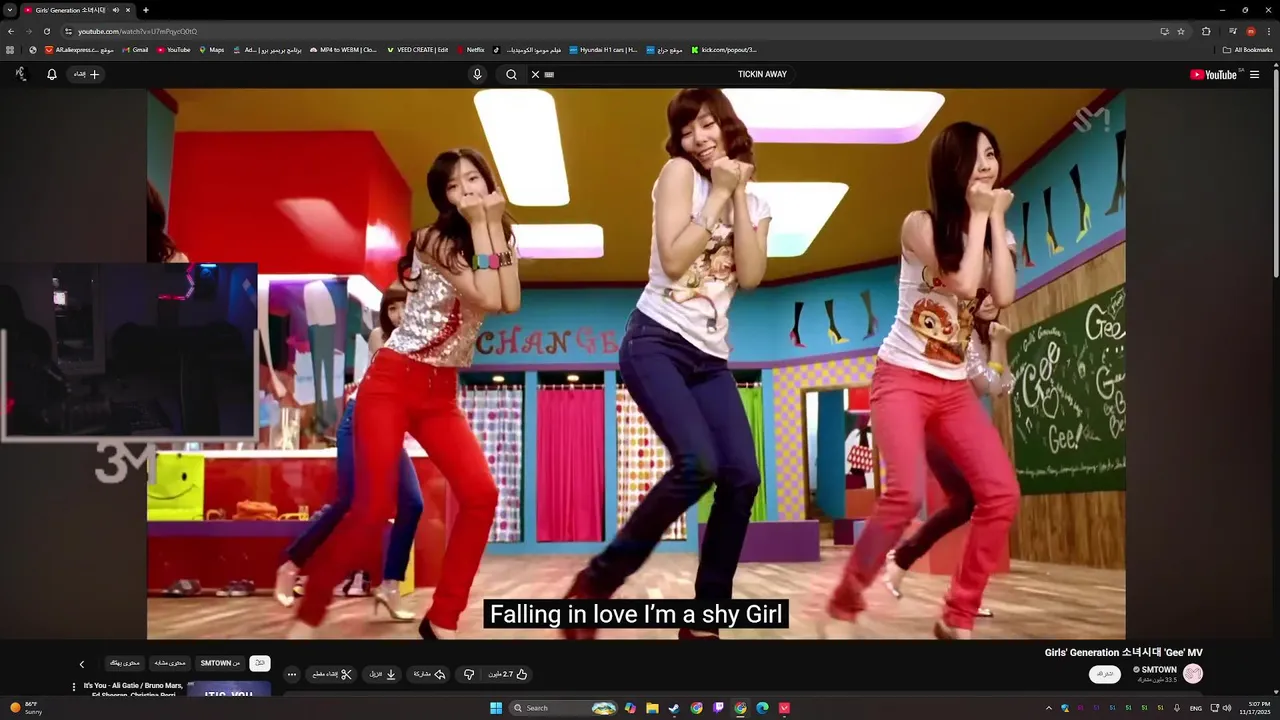Select the 'For you' filter chip beside the arrow
Screen dimensions: 1280x720
click(125, 663)
